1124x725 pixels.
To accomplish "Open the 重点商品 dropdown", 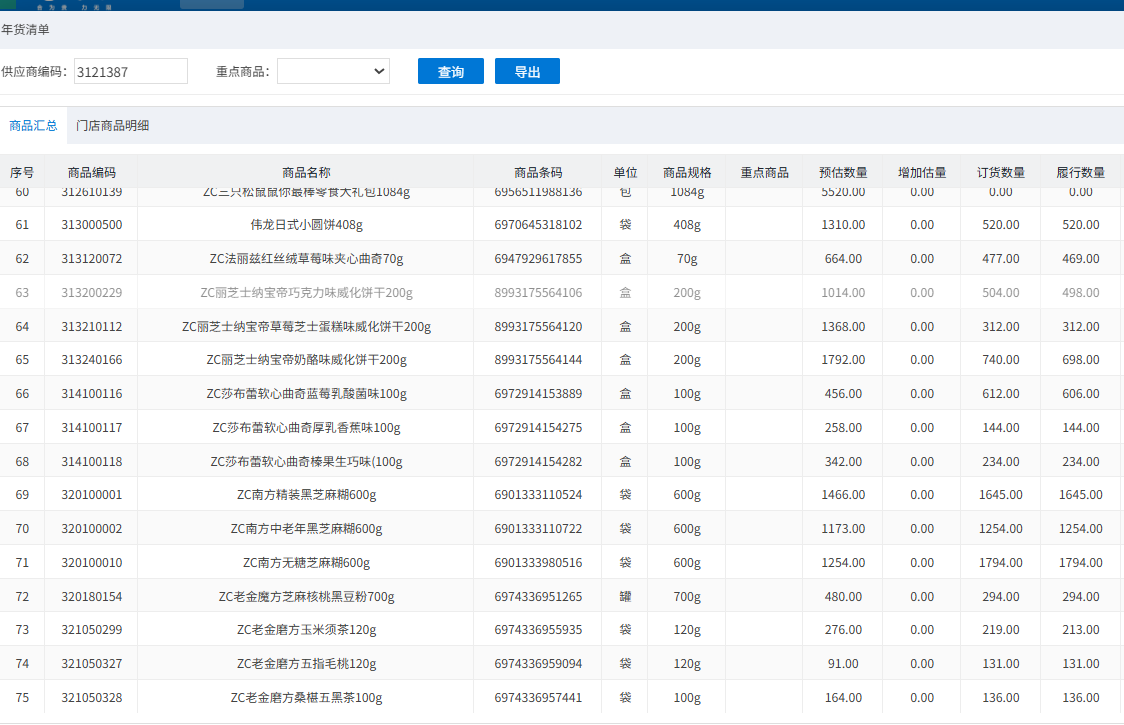I will (x=333, y=71).
